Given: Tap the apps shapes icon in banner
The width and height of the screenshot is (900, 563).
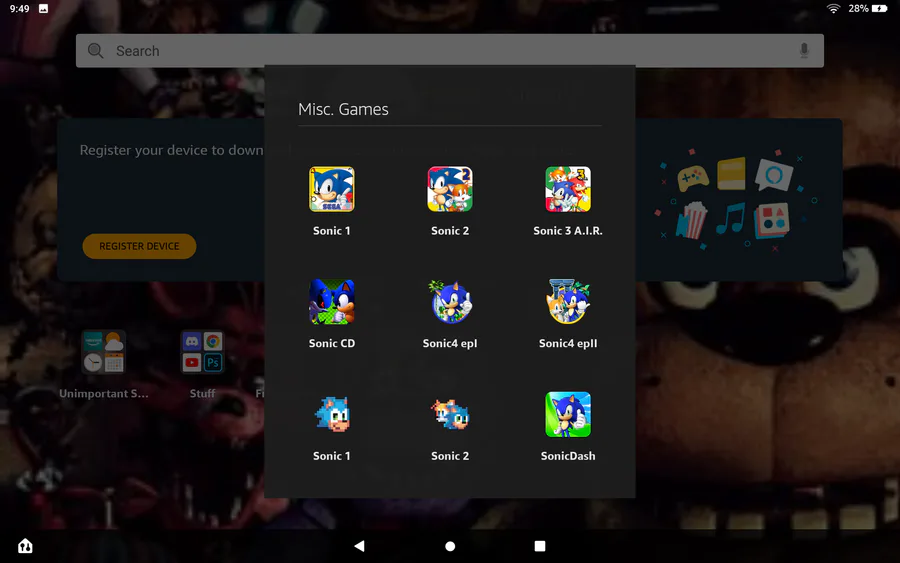Looking at the screenshot, I should (772, 220).
